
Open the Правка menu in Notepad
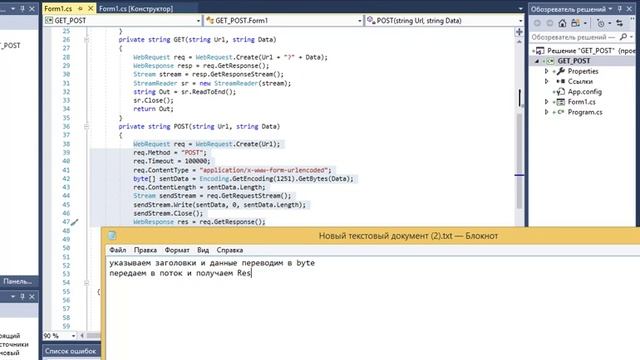(x=145, y=250)
